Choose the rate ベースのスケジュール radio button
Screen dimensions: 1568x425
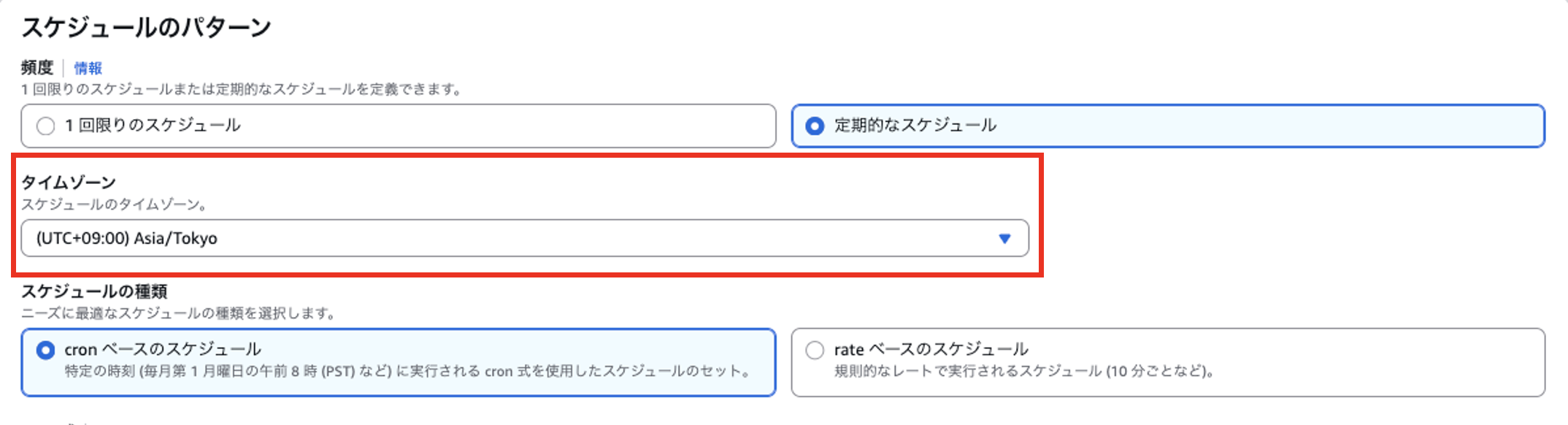point(815,351)
